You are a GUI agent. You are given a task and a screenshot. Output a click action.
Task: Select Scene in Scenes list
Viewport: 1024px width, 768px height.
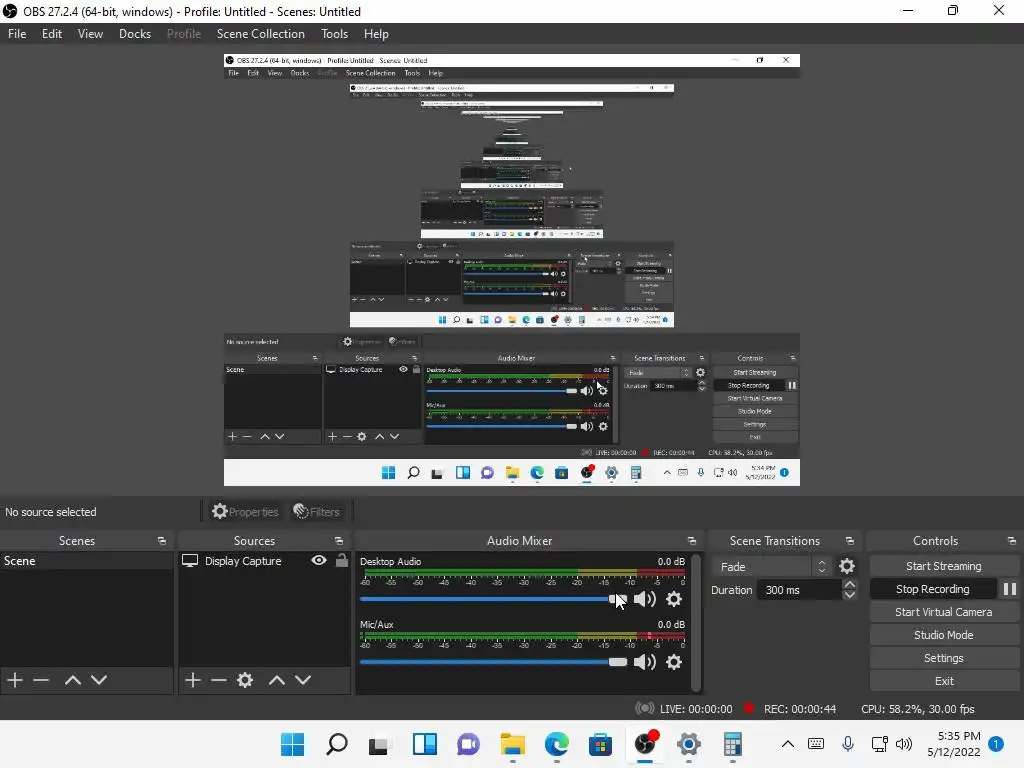point(86,561)
